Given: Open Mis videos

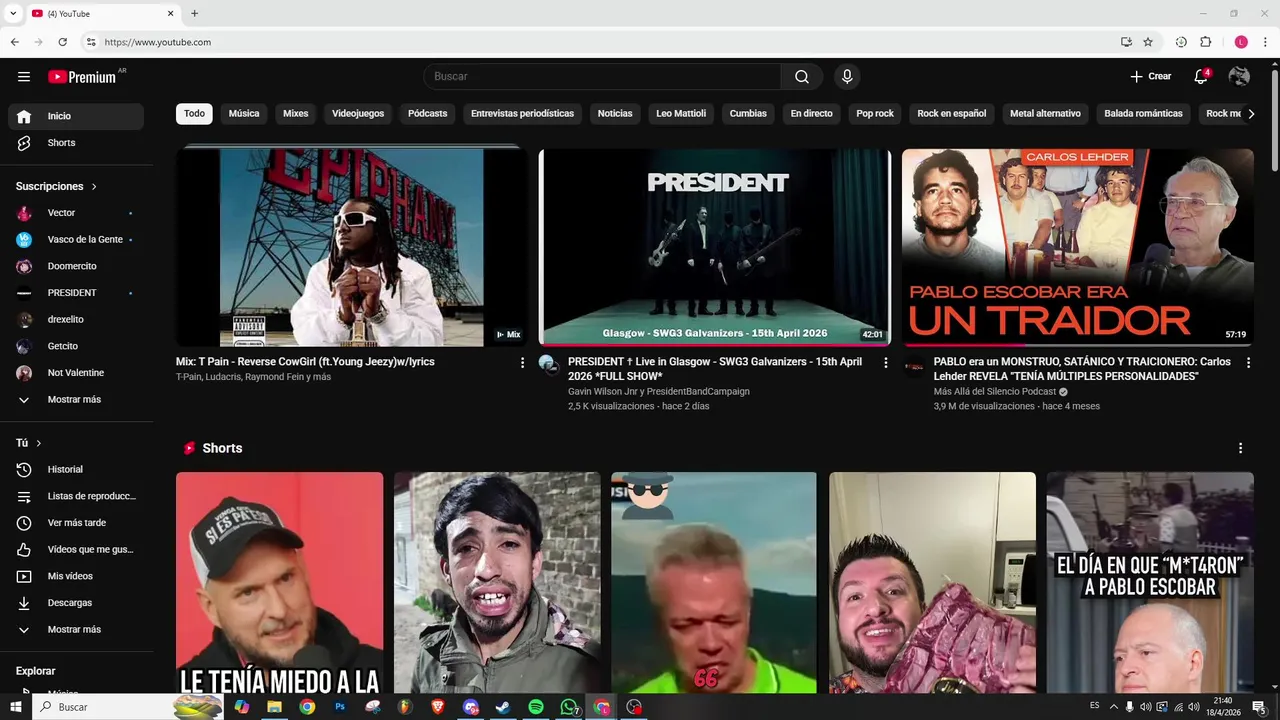Looking at the screenshot, I should pos(76,576).
